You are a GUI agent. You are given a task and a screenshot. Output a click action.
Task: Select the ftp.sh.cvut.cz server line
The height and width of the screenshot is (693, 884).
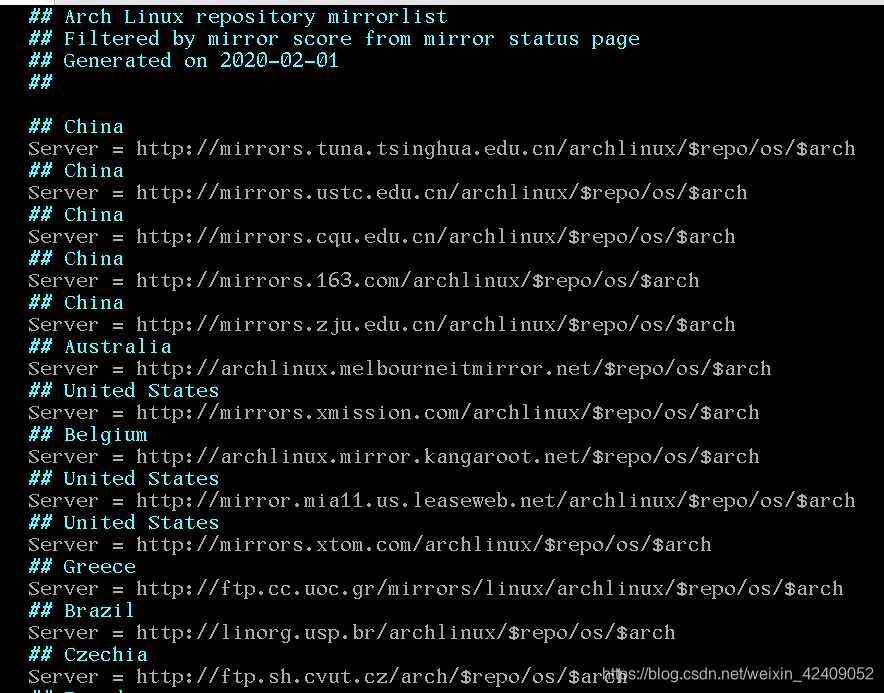328,677
